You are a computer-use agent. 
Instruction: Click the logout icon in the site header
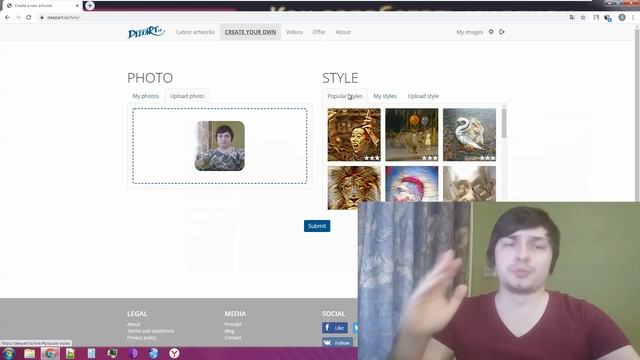point(502,32)
